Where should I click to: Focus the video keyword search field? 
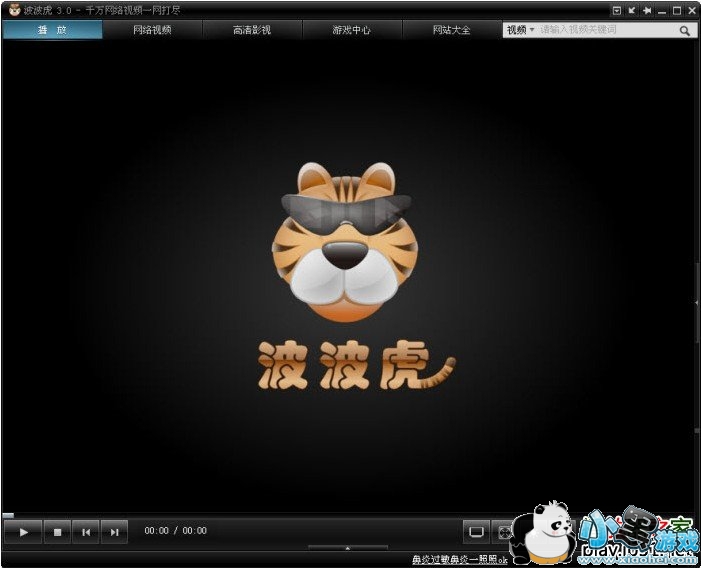pos(606,30)
